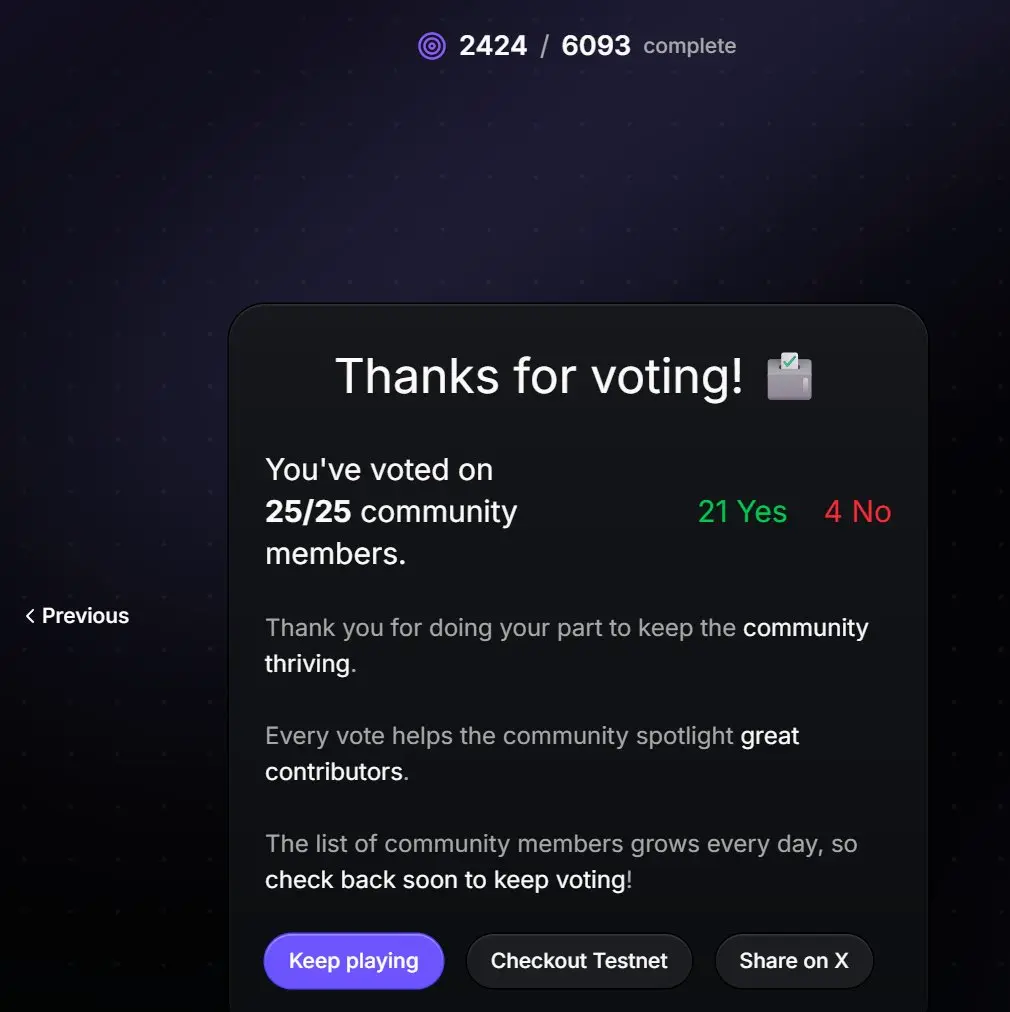
Task: Click check back soon to keep voting
Action: [x=448, y=880]
